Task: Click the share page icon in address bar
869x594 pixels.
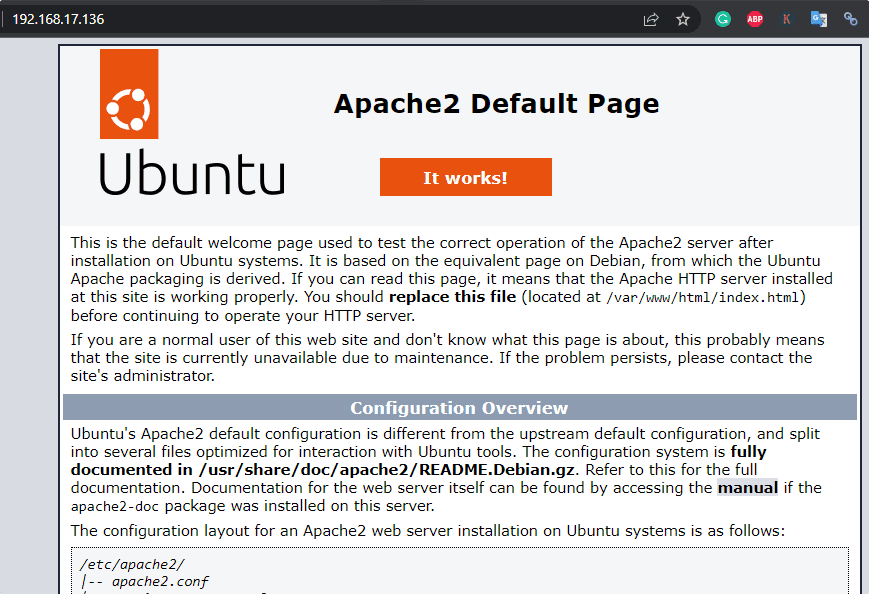Action: click(651, 19)
